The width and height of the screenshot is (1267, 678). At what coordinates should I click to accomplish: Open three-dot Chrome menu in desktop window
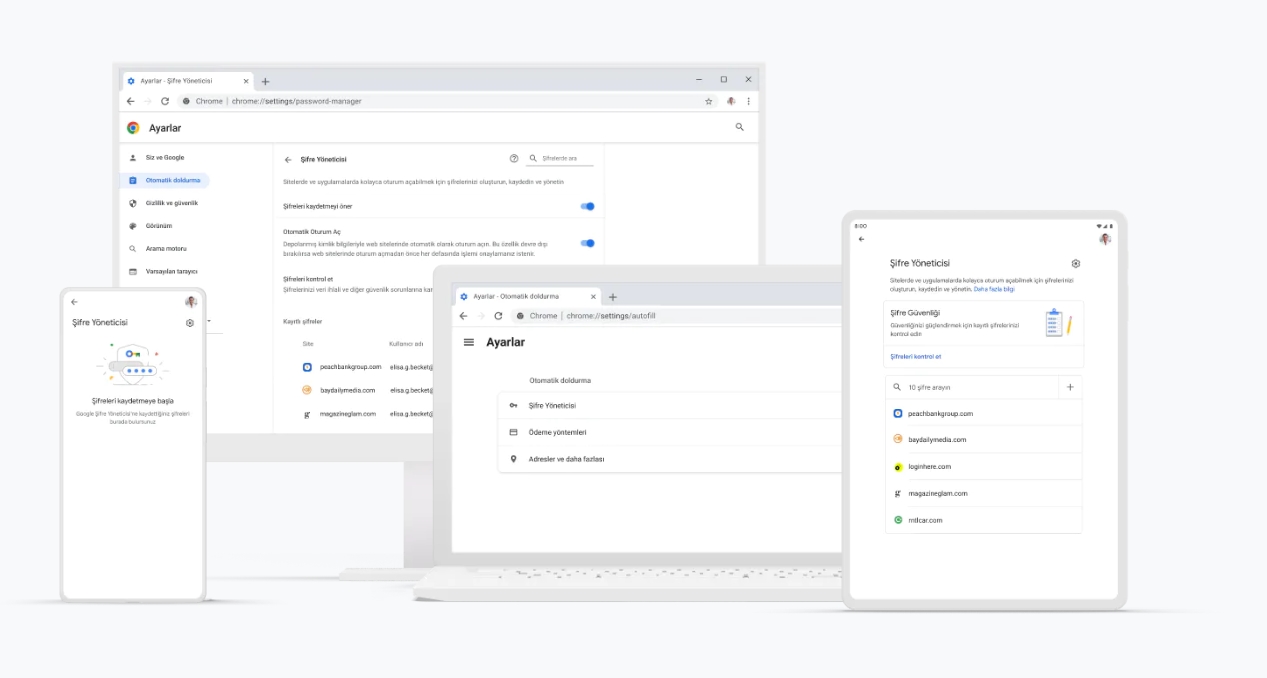click(748, 101)
